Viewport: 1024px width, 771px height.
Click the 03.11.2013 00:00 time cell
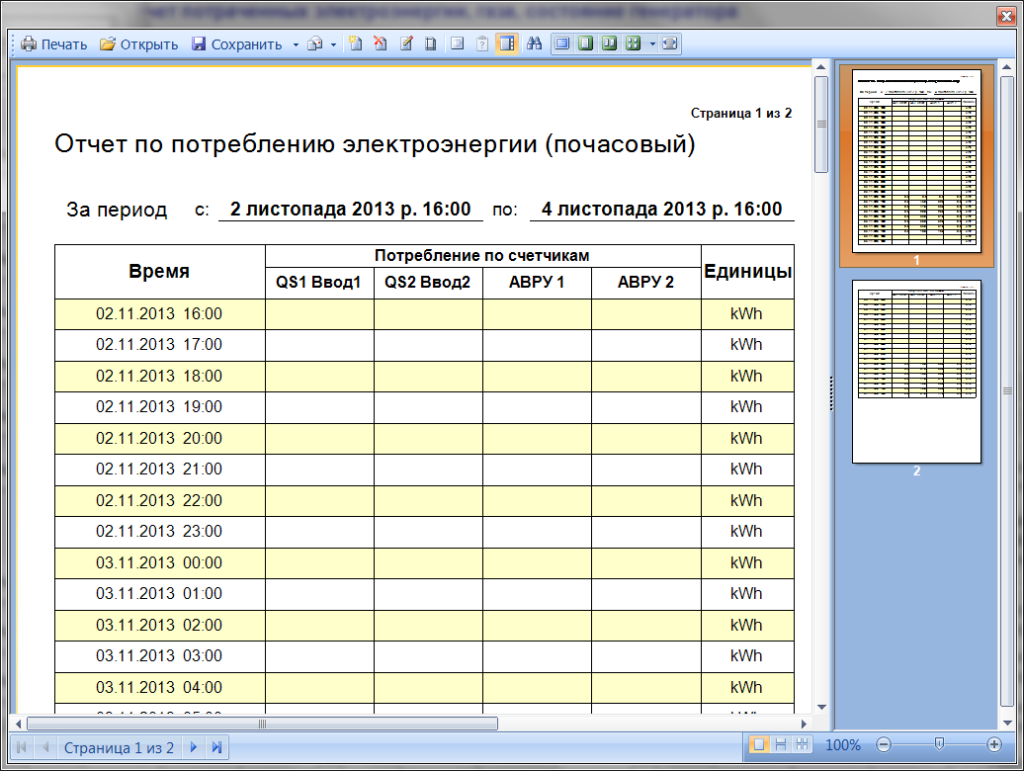pos(159,563)
